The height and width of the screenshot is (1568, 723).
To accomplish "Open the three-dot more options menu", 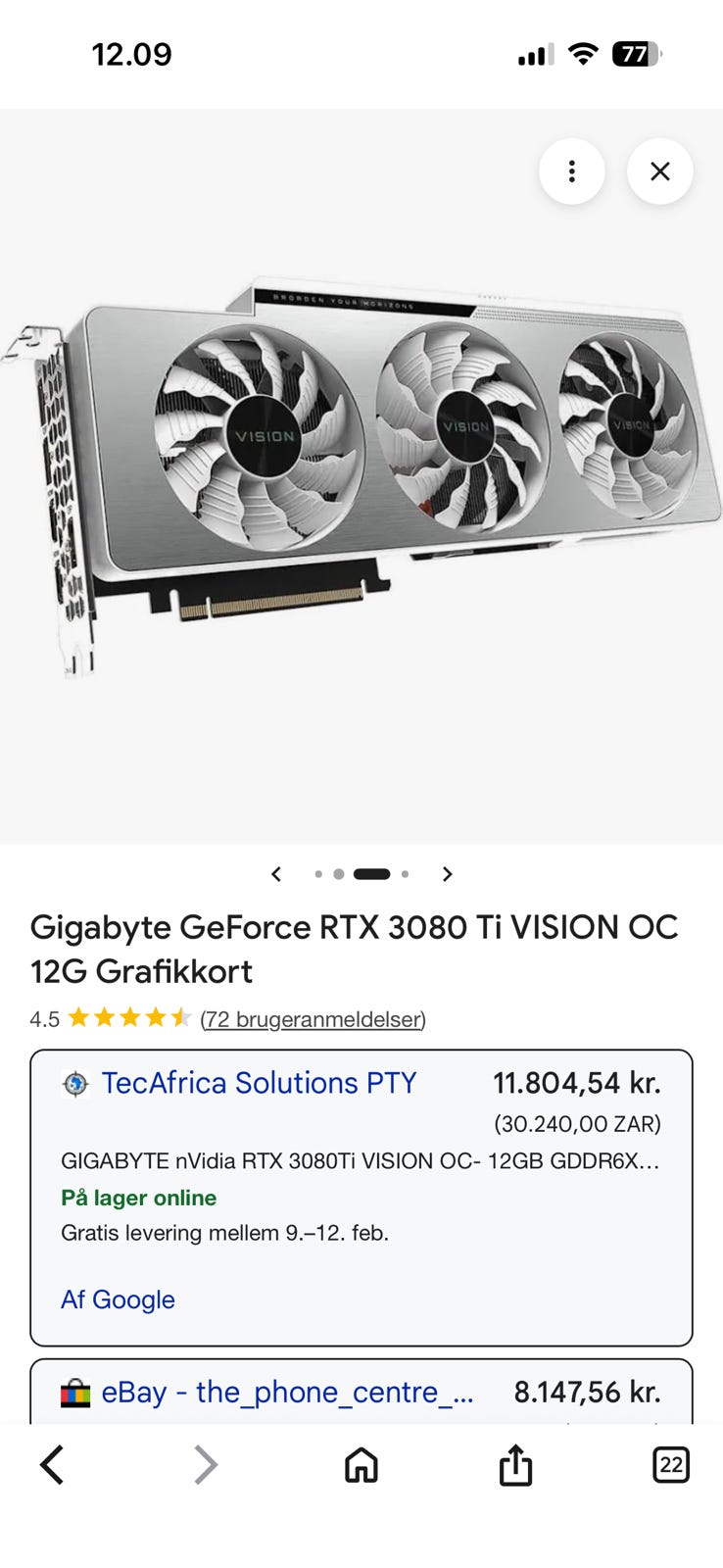I will coord(571,171).
